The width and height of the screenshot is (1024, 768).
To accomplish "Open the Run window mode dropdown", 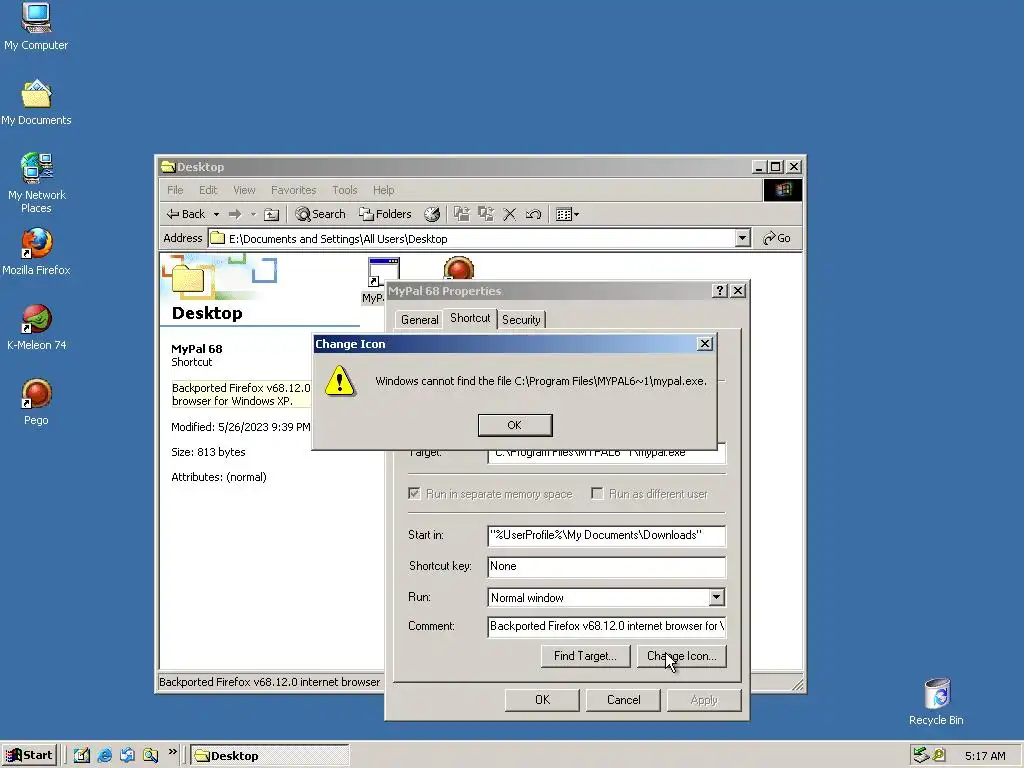I will pos(716,597).
